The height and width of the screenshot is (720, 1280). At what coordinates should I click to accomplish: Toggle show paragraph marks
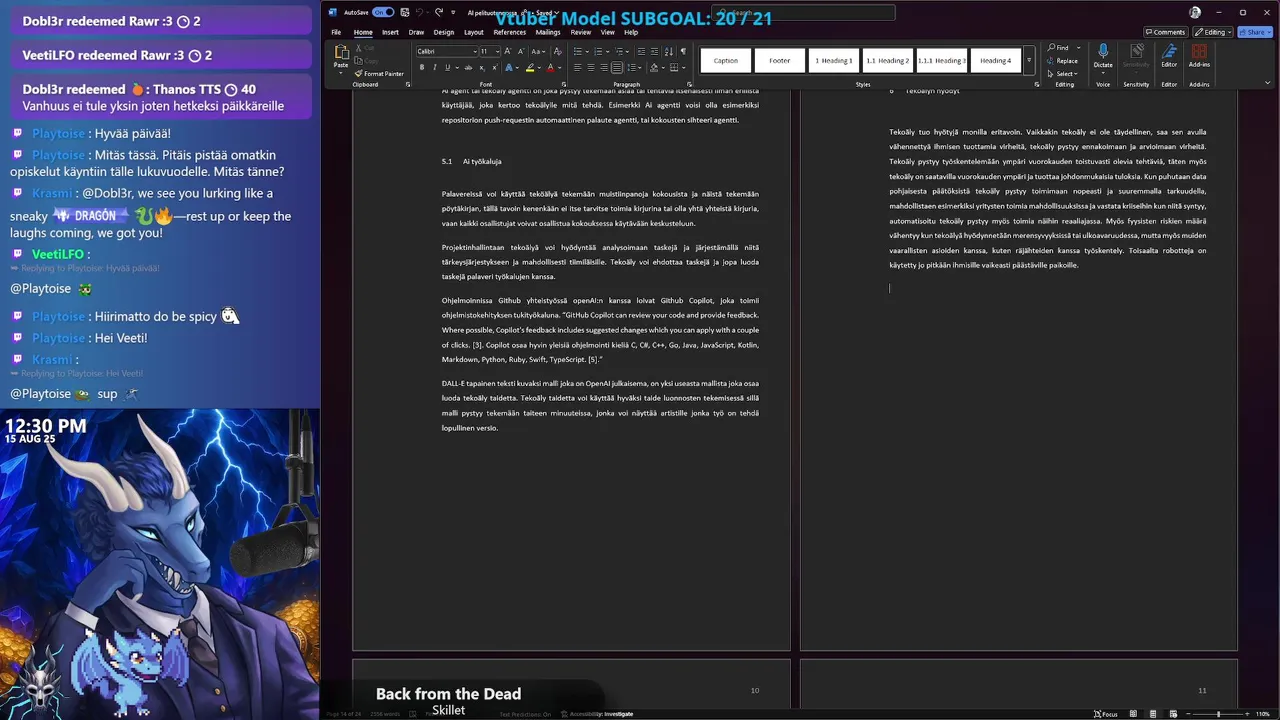click(x=683, y=51)
